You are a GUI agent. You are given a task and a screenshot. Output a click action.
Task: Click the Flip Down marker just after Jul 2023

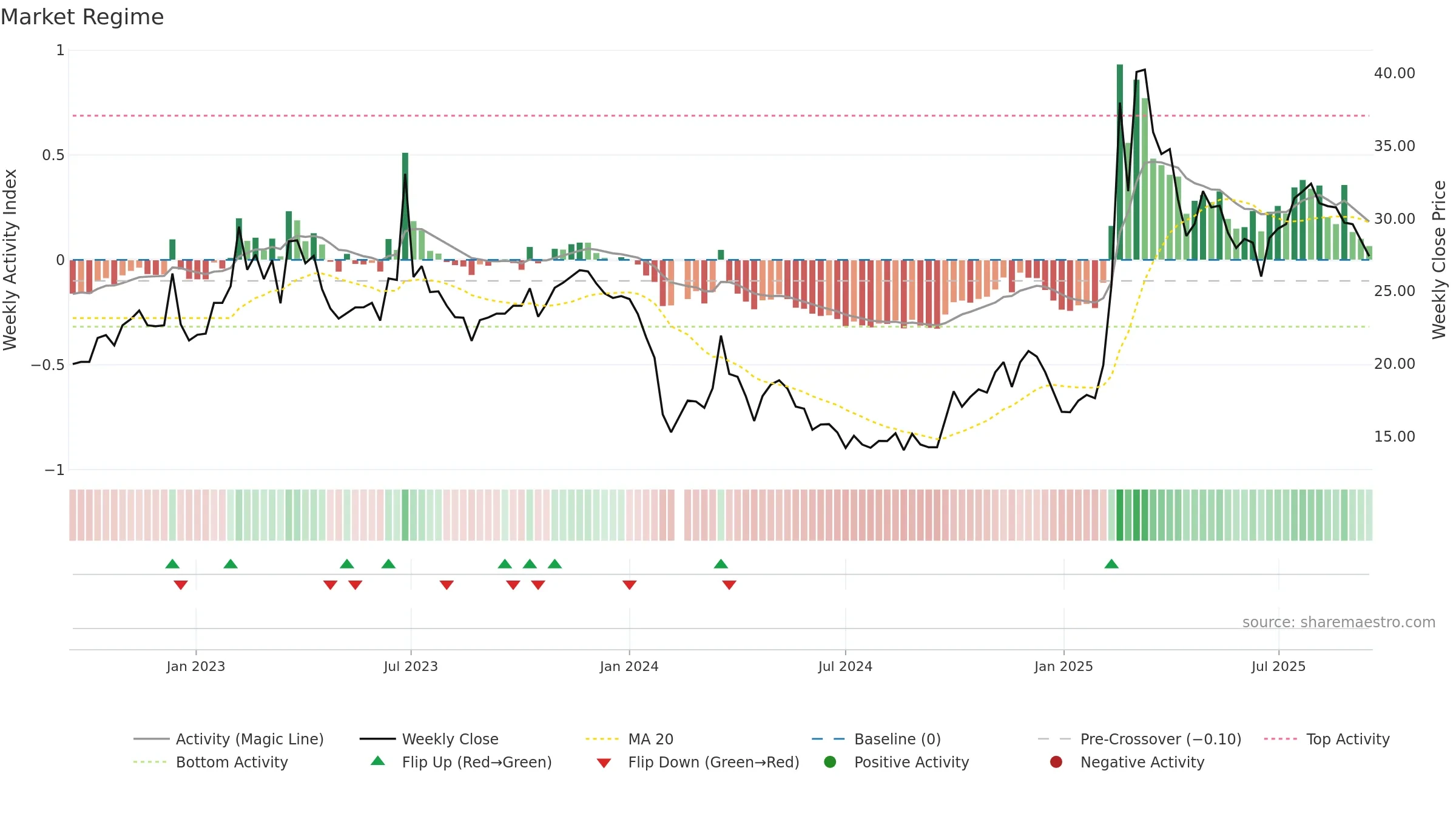coord(447,585)
